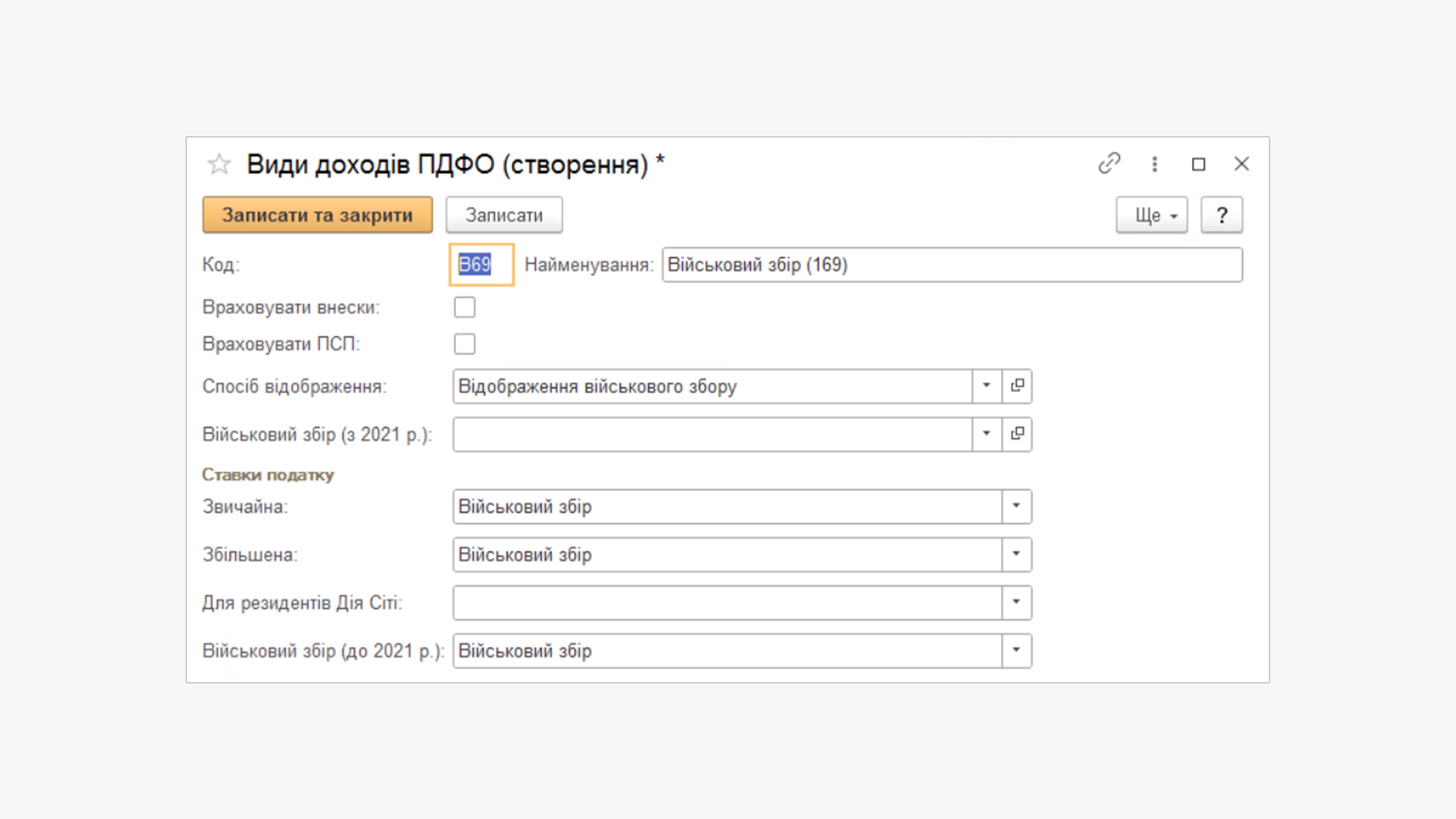Expand Для резидентів Дія Сіті dropdown
The width and height of the screenshot is (1456, 819).
[x=1016, y=603]
